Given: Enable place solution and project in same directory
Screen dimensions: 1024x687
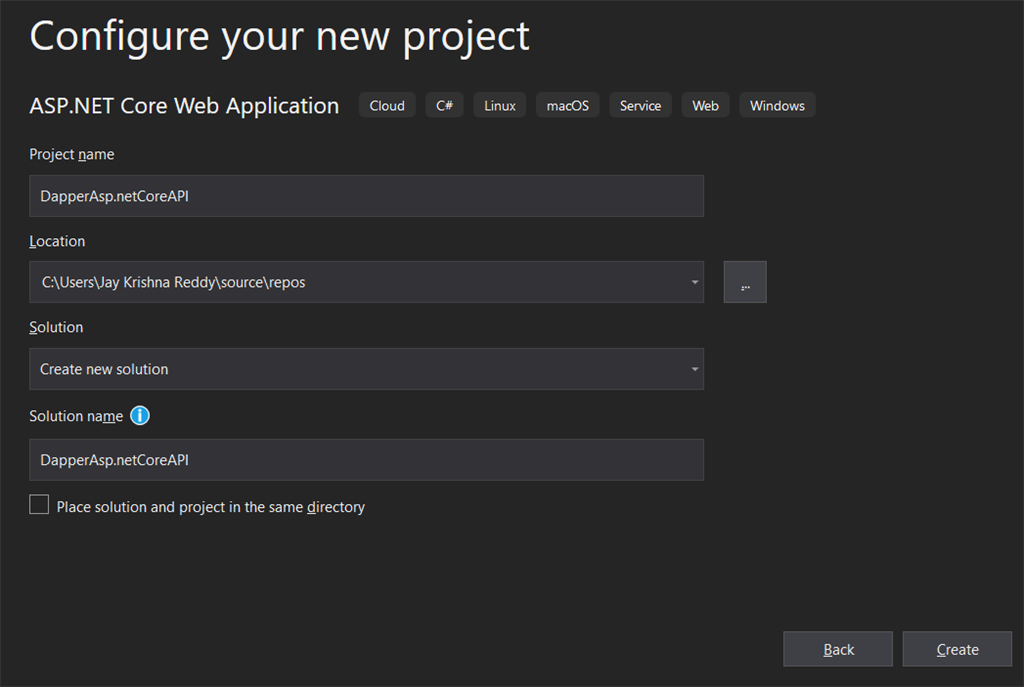Looking at the screenshot, I should coord(39,505).
